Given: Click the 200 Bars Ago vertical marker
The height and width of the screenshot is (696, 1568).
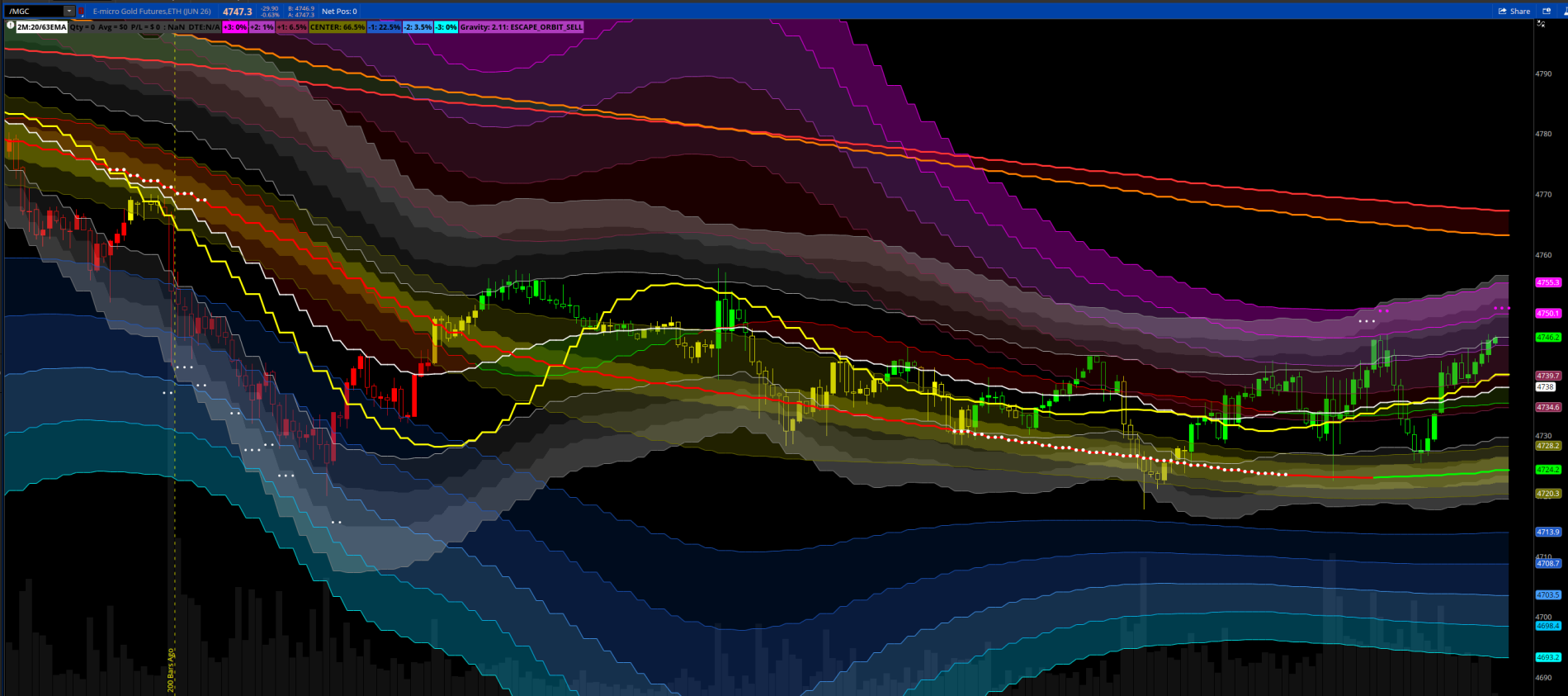Looking at the screenshot, I should point(172,669).
